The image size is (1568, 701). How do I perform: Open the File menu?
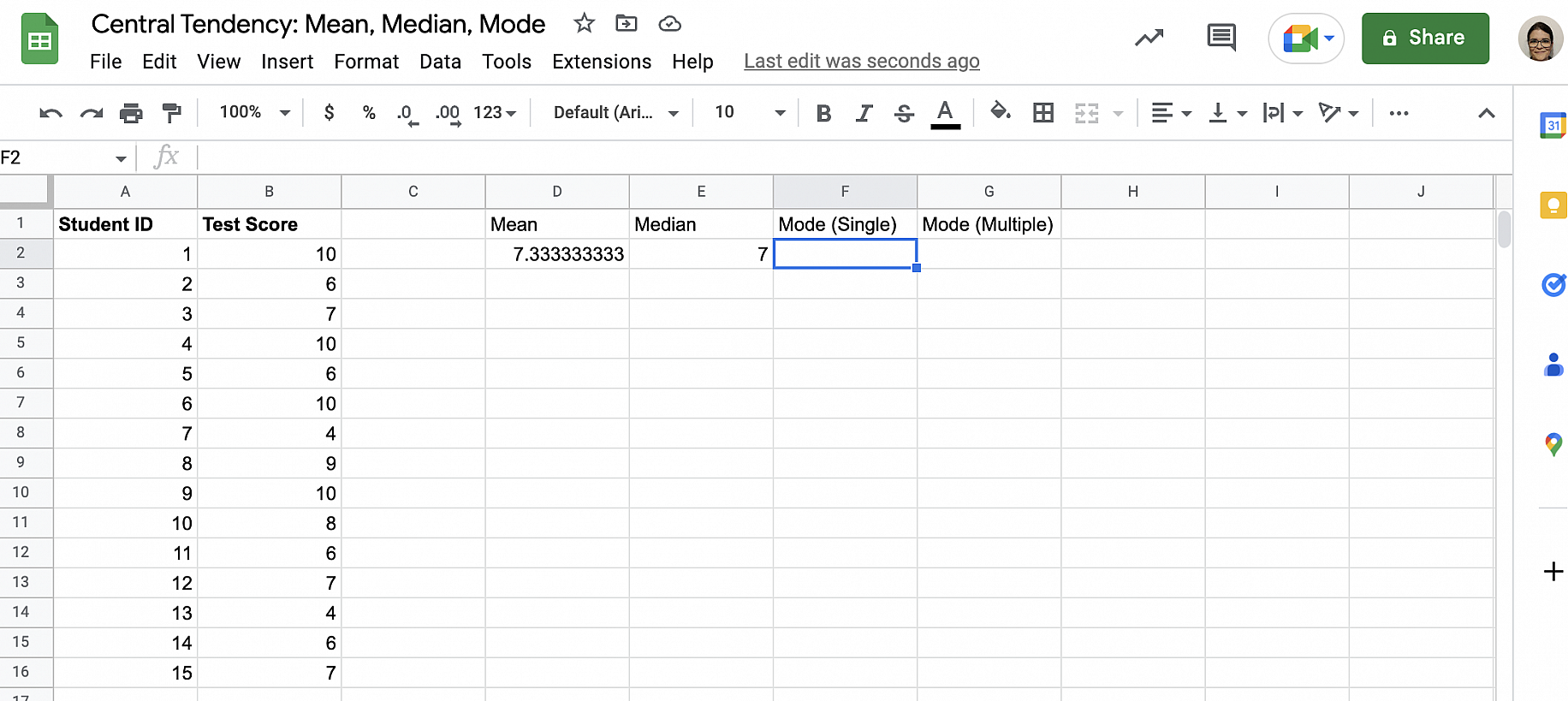pyautogui.click(x=106, y=62)
